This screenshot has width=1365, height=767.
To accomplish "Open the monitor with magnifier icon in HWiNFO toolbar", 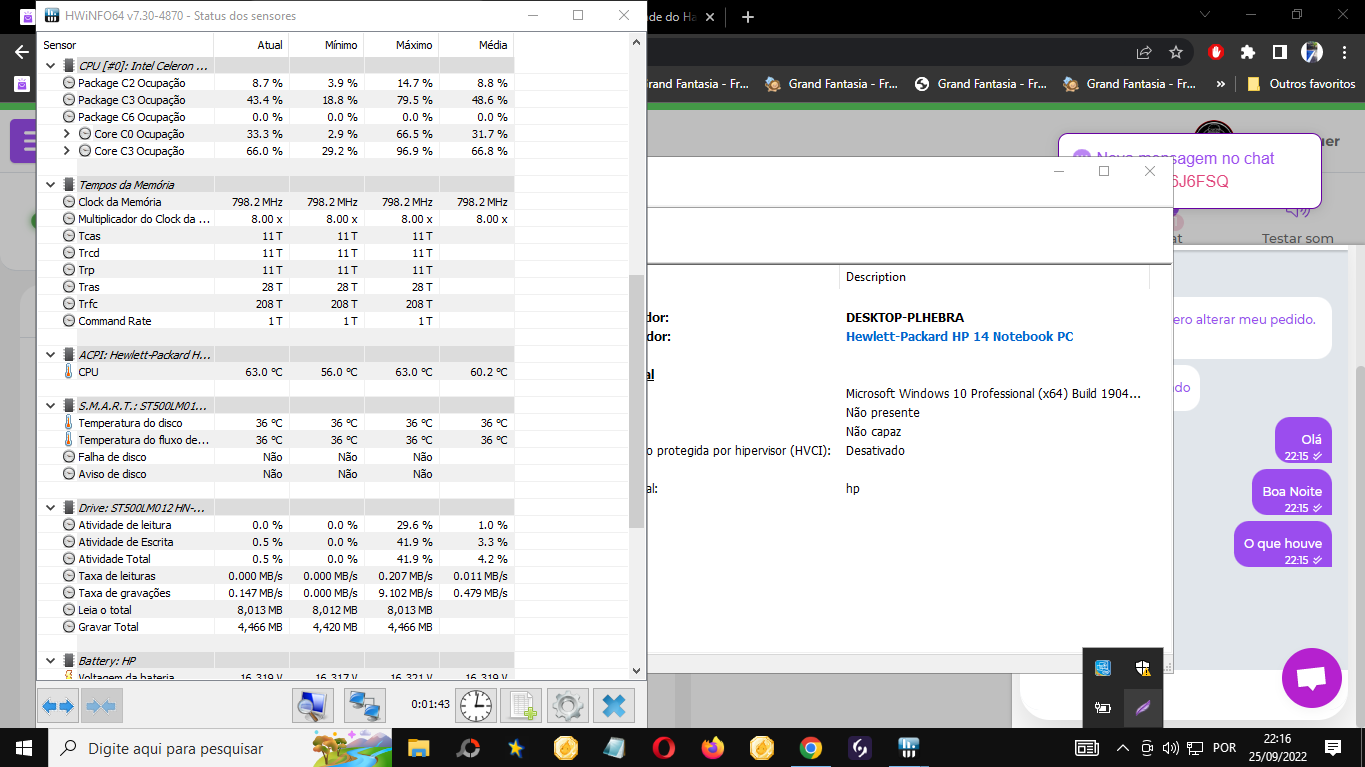I will coord(313,706).
